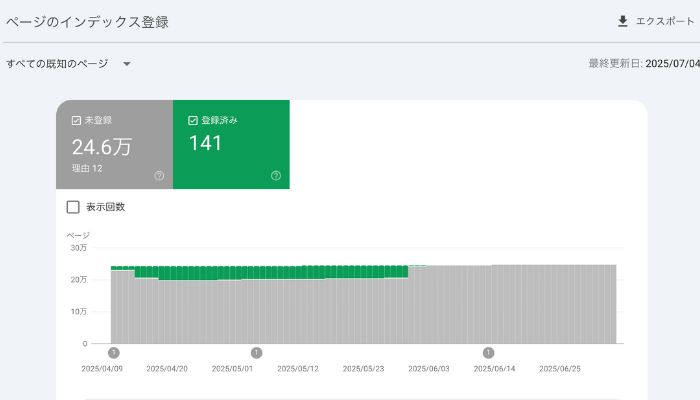Click the 理由 12 text
700x400 pixels.
(x=87, y=168)
